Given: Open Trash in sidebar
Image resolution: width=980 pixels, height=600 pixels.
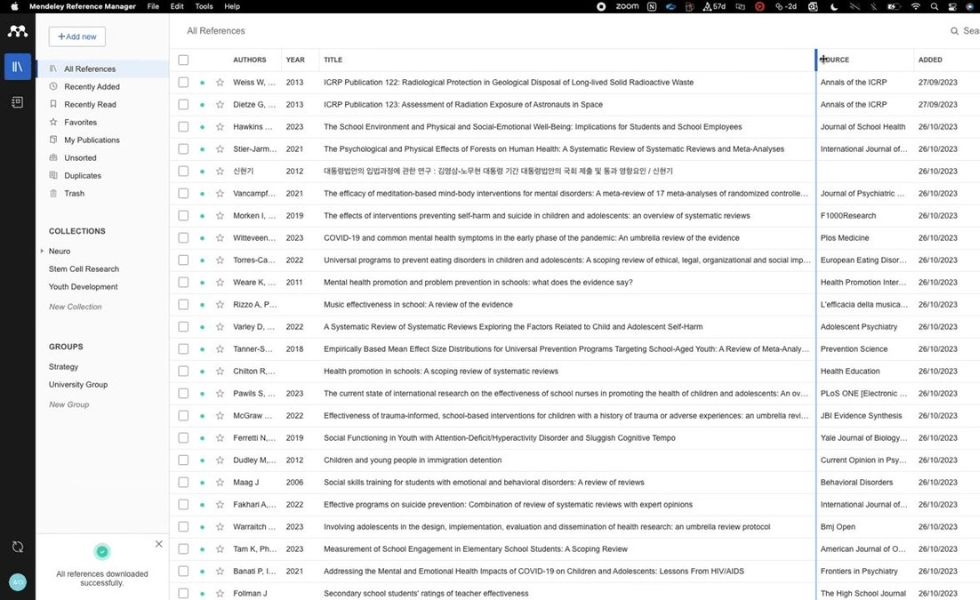Looking at the screenshot, I should [x=74, y=193].
